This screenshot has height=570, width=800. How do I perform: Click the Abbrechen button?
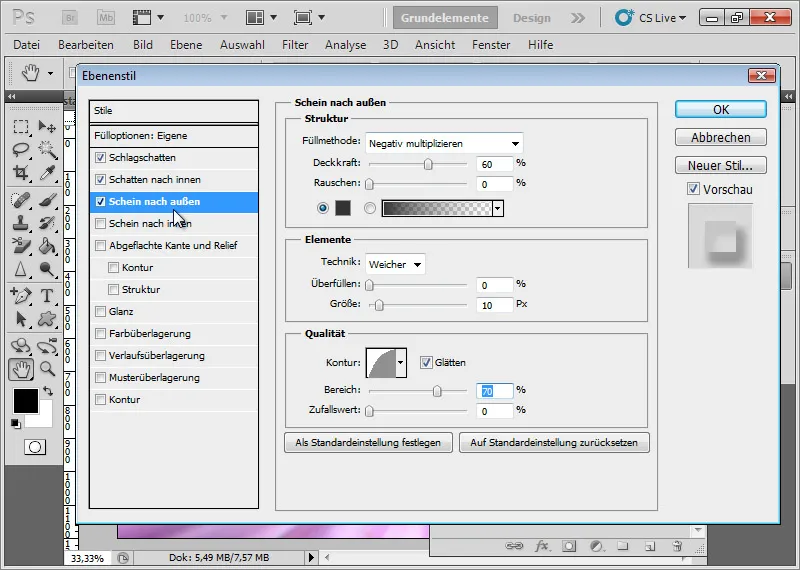(x=720, y=137)
